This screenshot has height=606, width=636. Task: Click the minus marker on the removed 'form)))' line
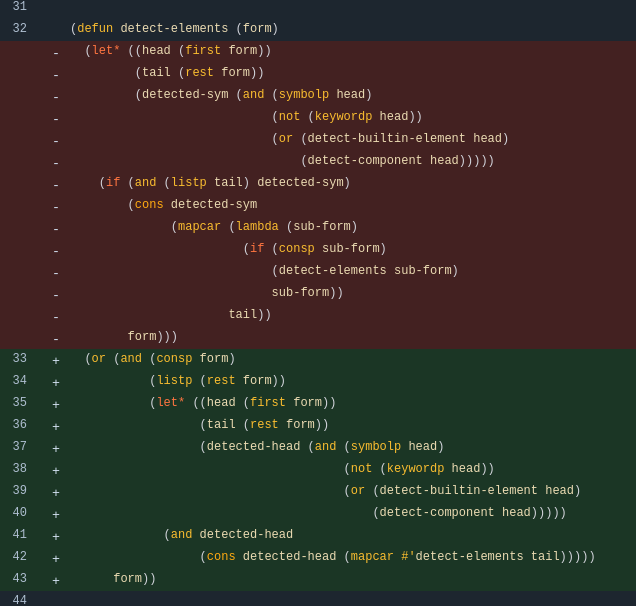56,338
